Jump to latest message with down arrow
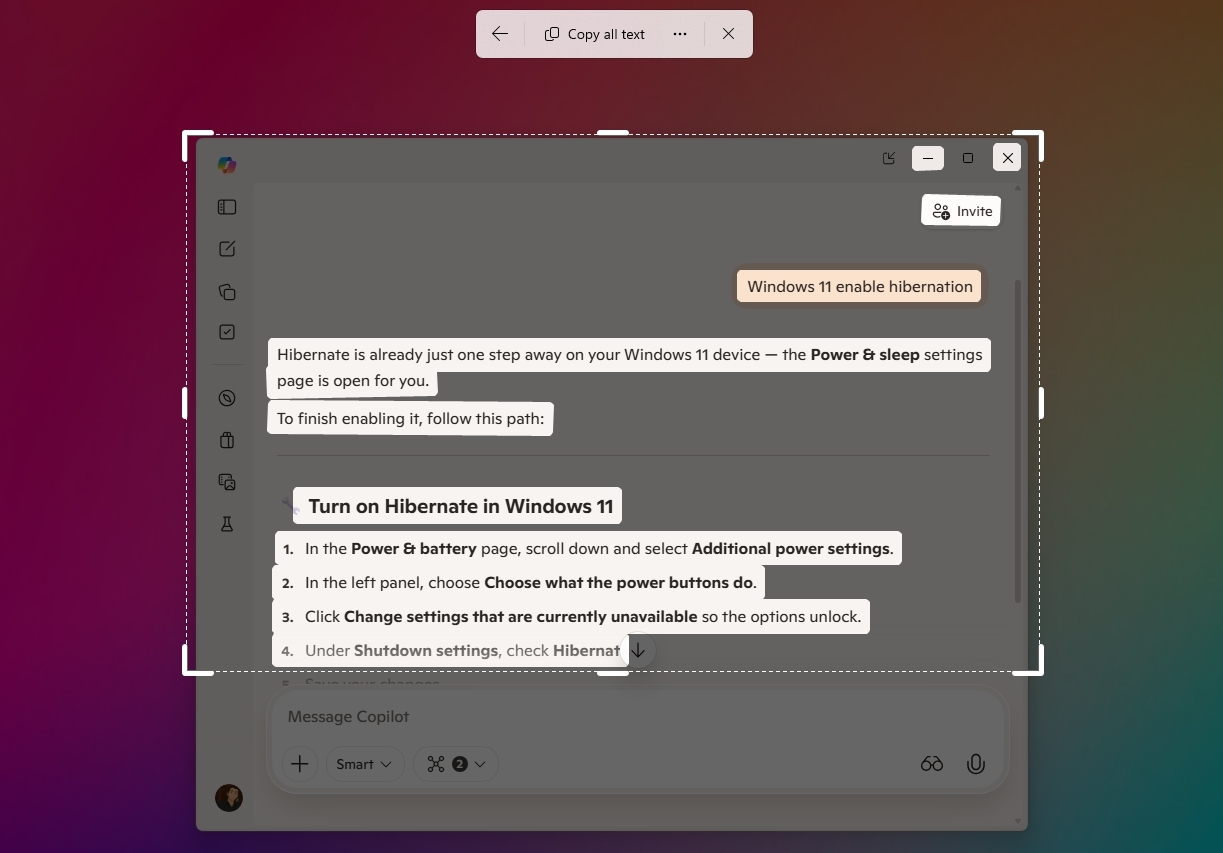1223x853 pixels. click(638, 650)
